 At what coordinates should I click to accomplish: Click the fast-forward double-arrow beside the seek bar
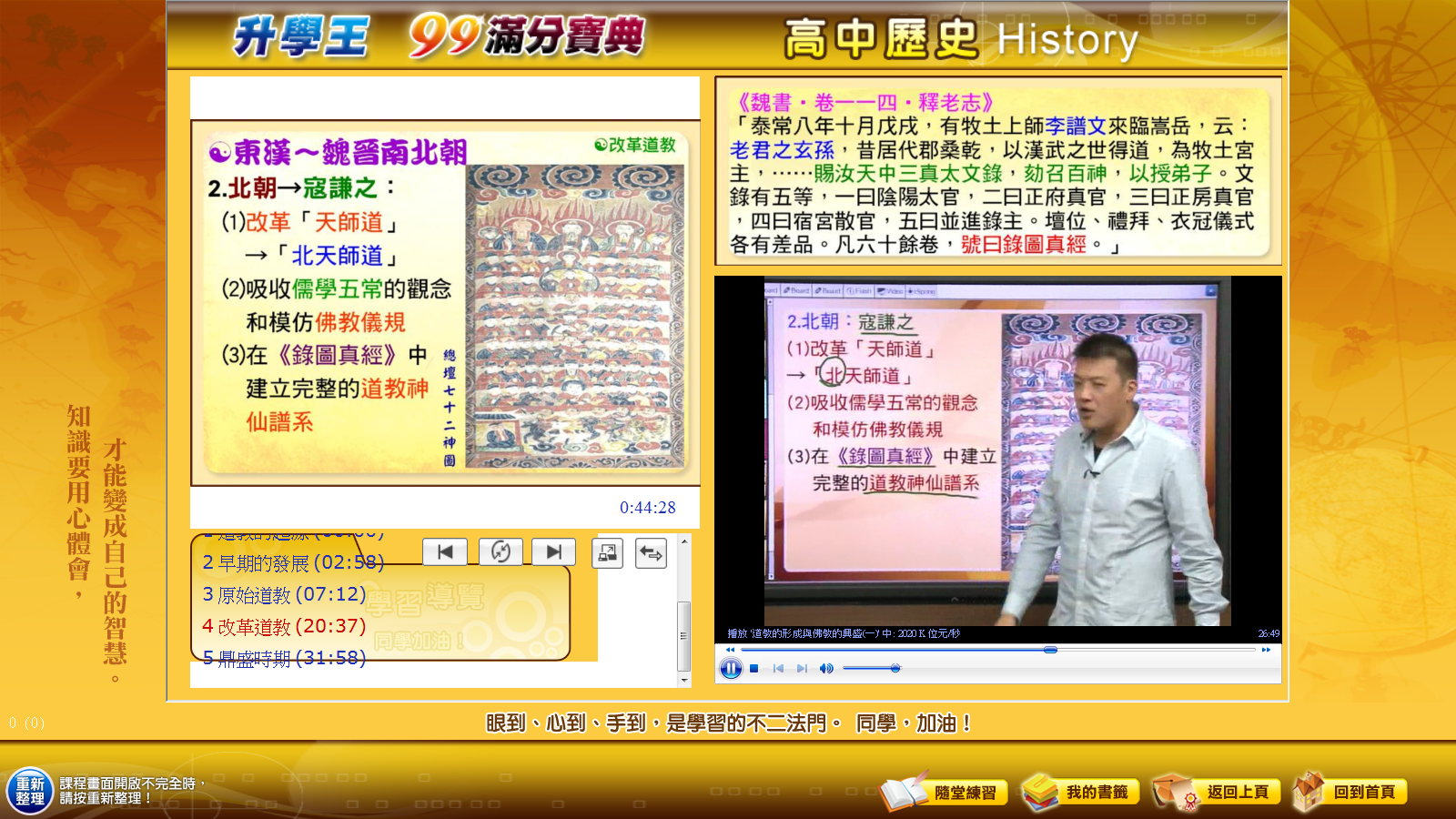coord(1266,650)
